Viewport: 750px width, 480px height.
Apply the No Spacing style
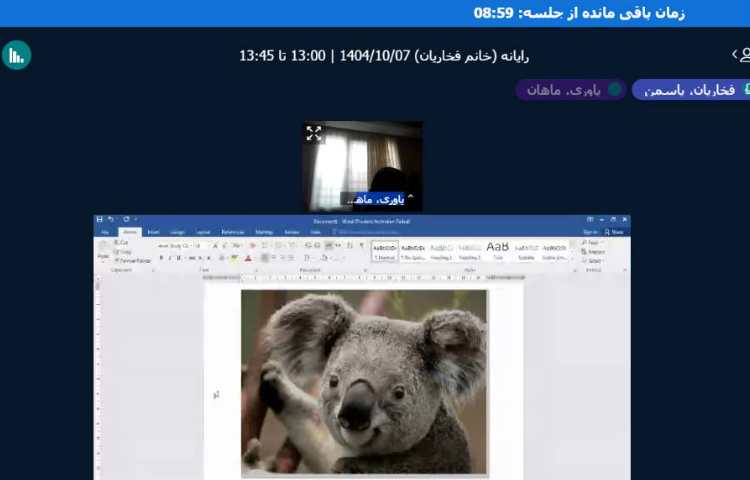point(413,251)
